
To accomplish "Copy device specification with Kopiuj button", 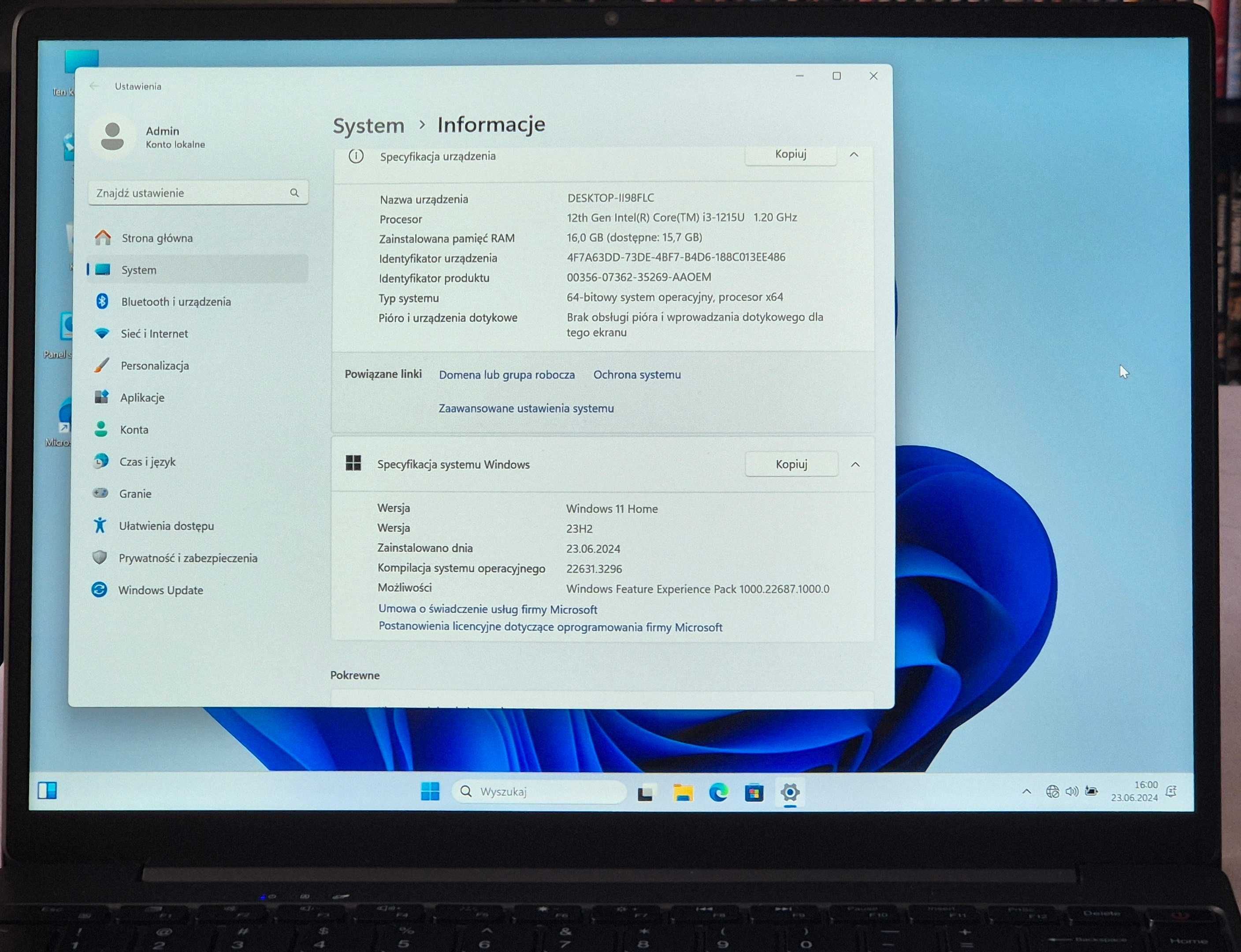I will 791,155.
